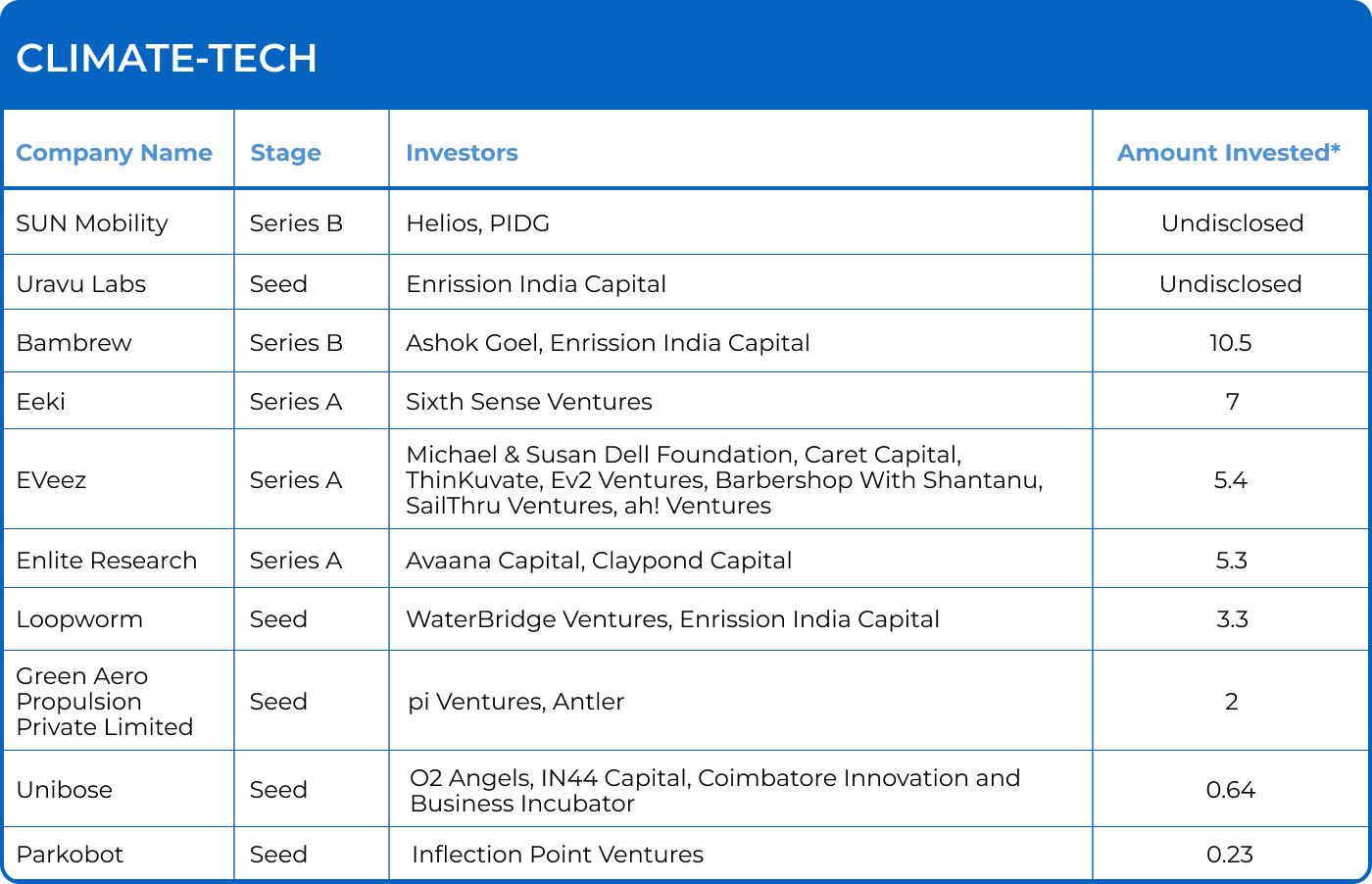Screen dimensions: 1372x884
Task: Click the Parkobot company name
Action: [71, 855]
